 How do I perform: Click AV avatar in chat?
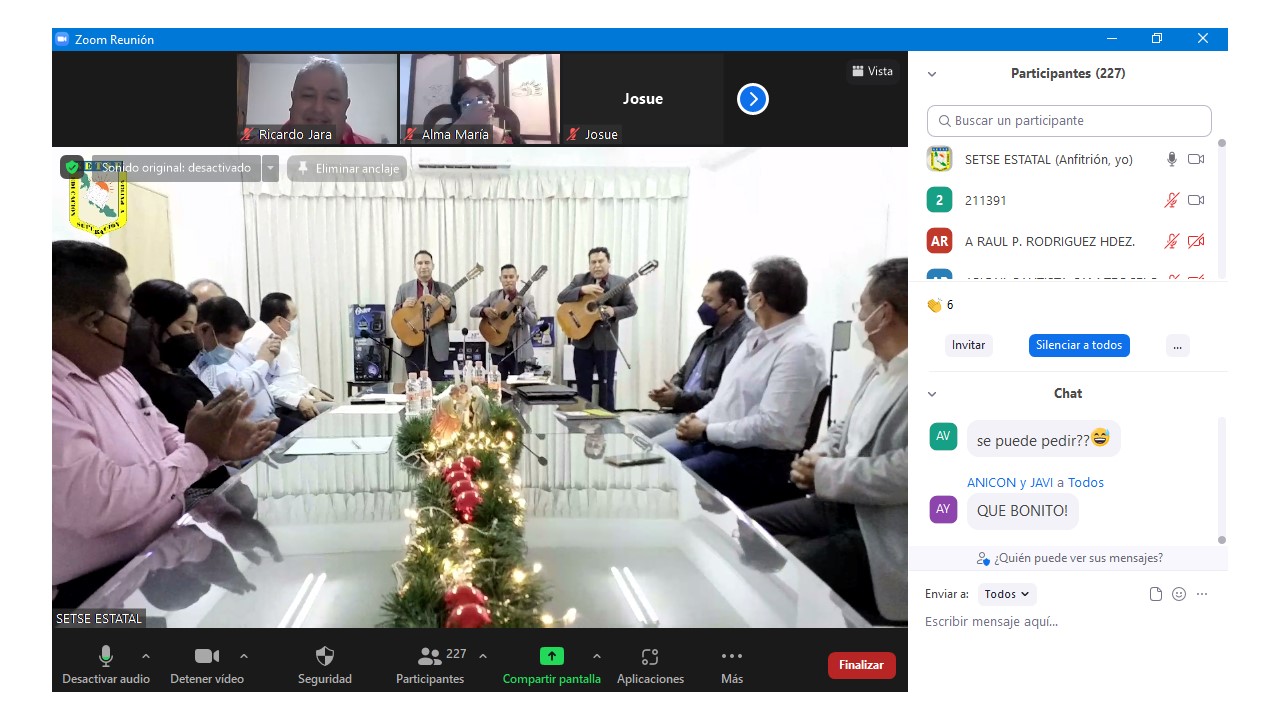pos(943,436)
